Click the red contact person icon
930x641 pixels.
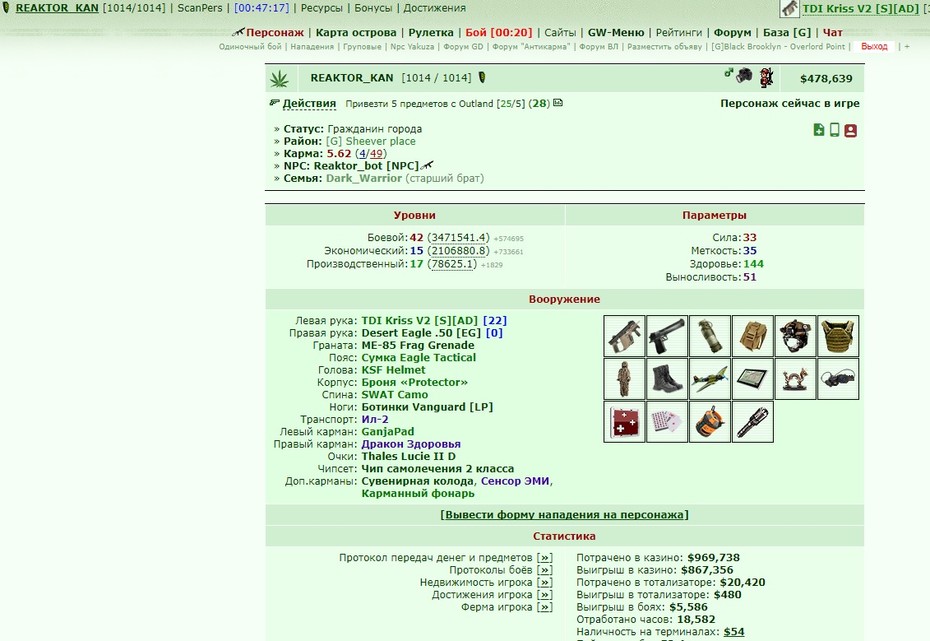click(x=851, y=130)
